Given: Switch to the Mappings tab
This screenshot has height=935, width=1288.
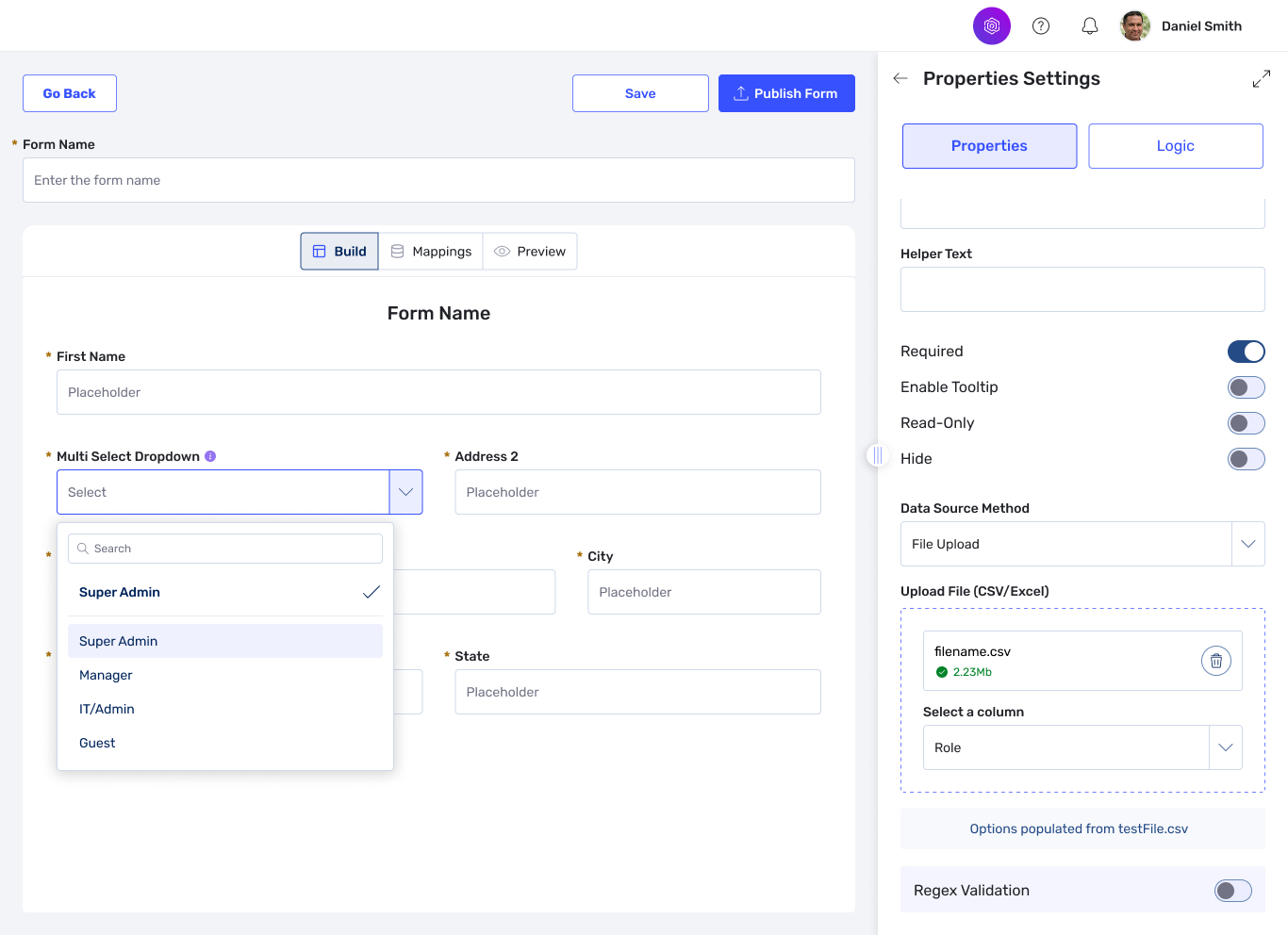Looking at the screenshot, I should click(x=431, y=252).
